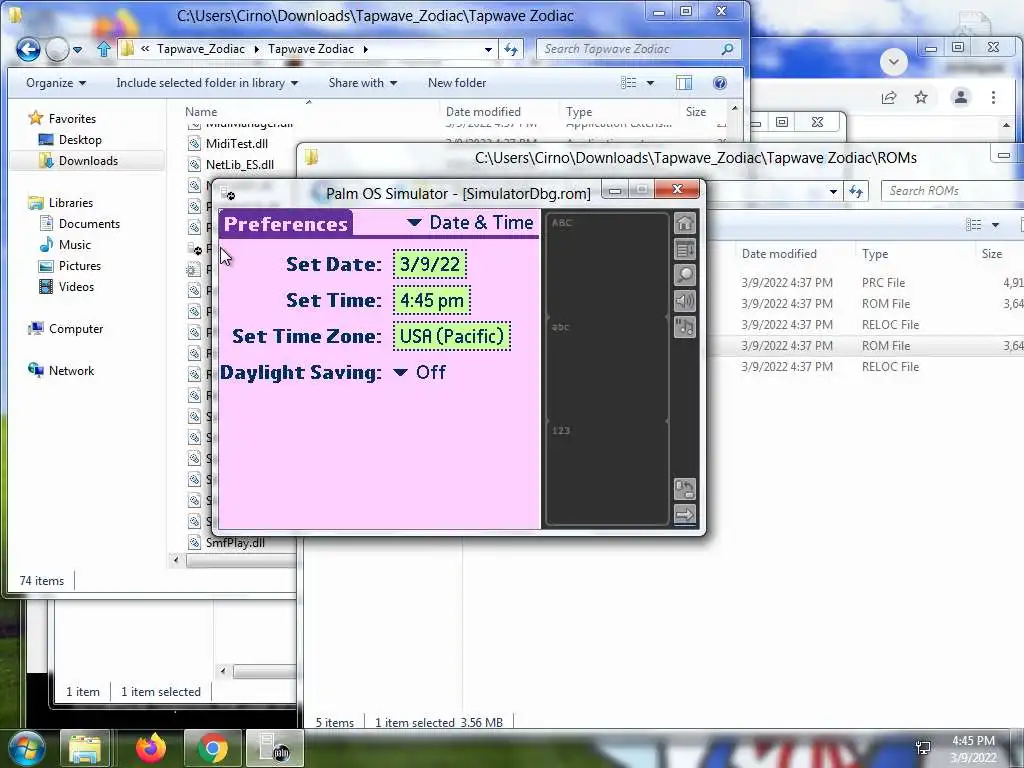Sort by Name column header
This screenshot has height=768, width=1024.
coord(201,112)
